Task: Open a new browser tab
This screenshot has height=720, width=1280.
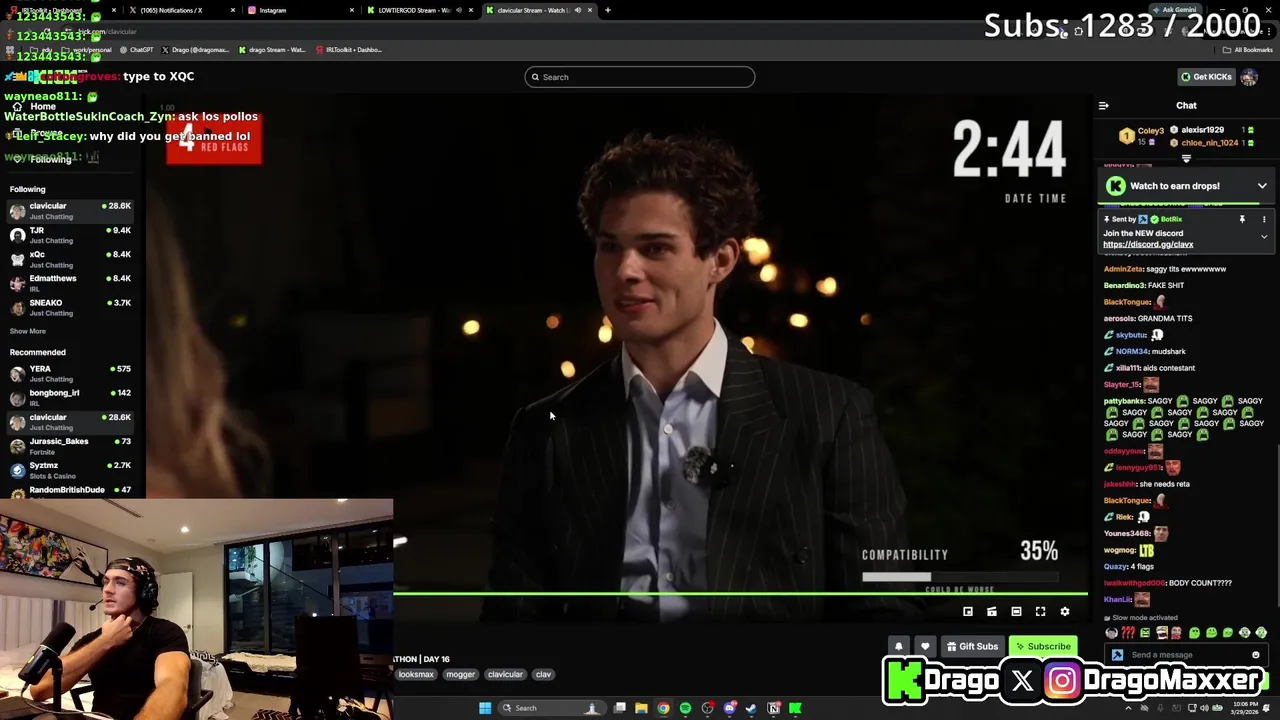Action: coord(607,10)
